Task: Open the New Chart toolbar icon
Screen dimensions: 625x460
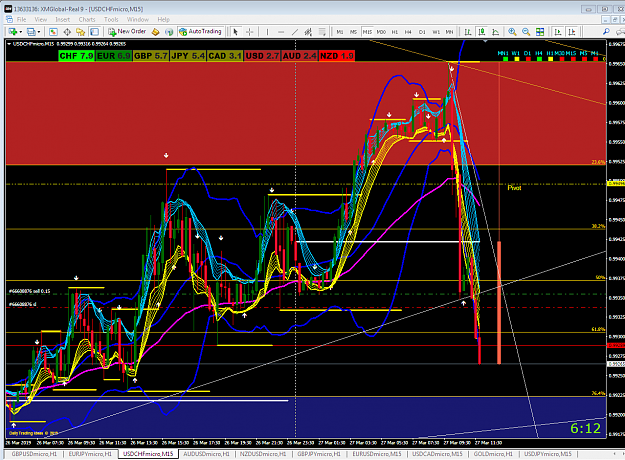Action: [x=12, y=31]
